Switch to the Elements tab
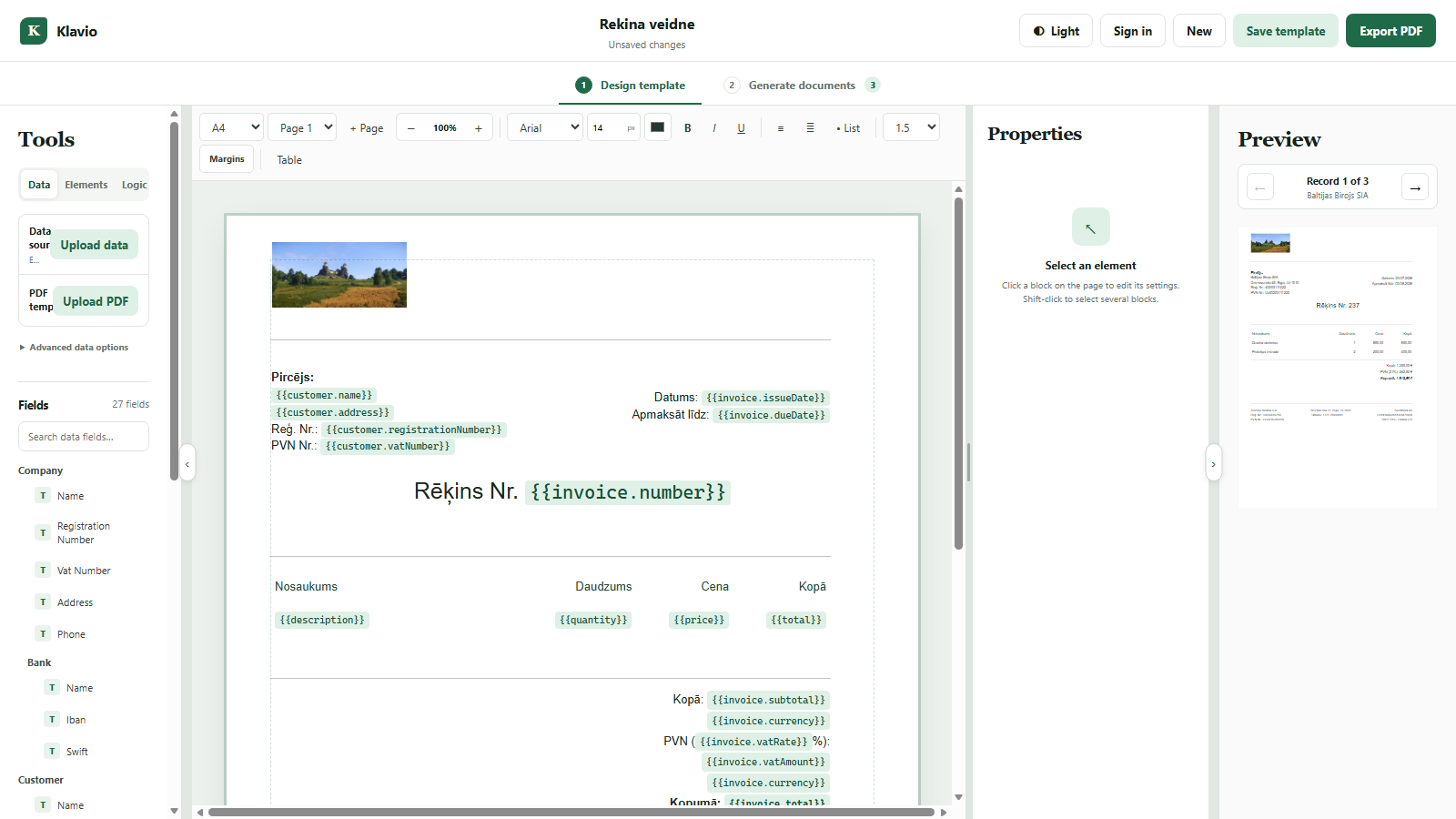 86,185
